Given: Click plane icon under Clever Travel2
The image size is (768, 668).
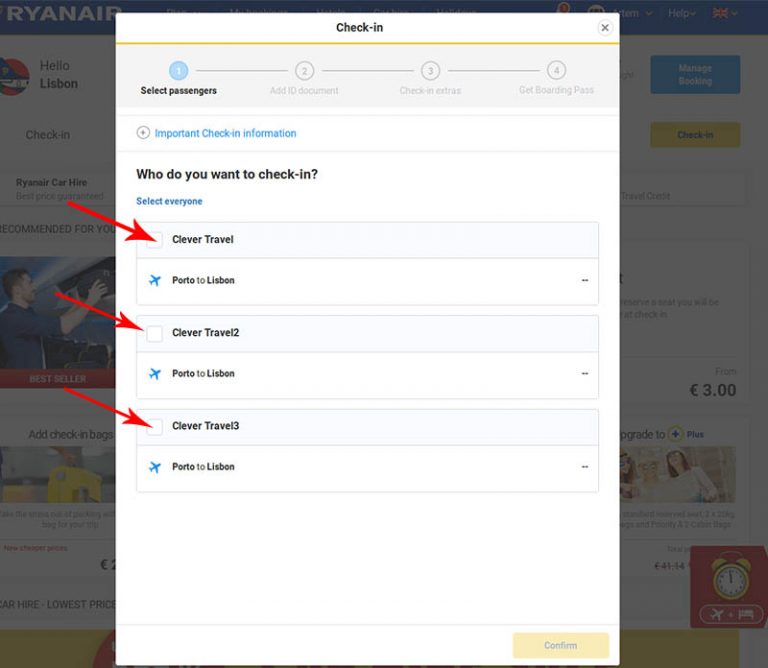Looking at the screenshot, I should (x=155, y=374).
